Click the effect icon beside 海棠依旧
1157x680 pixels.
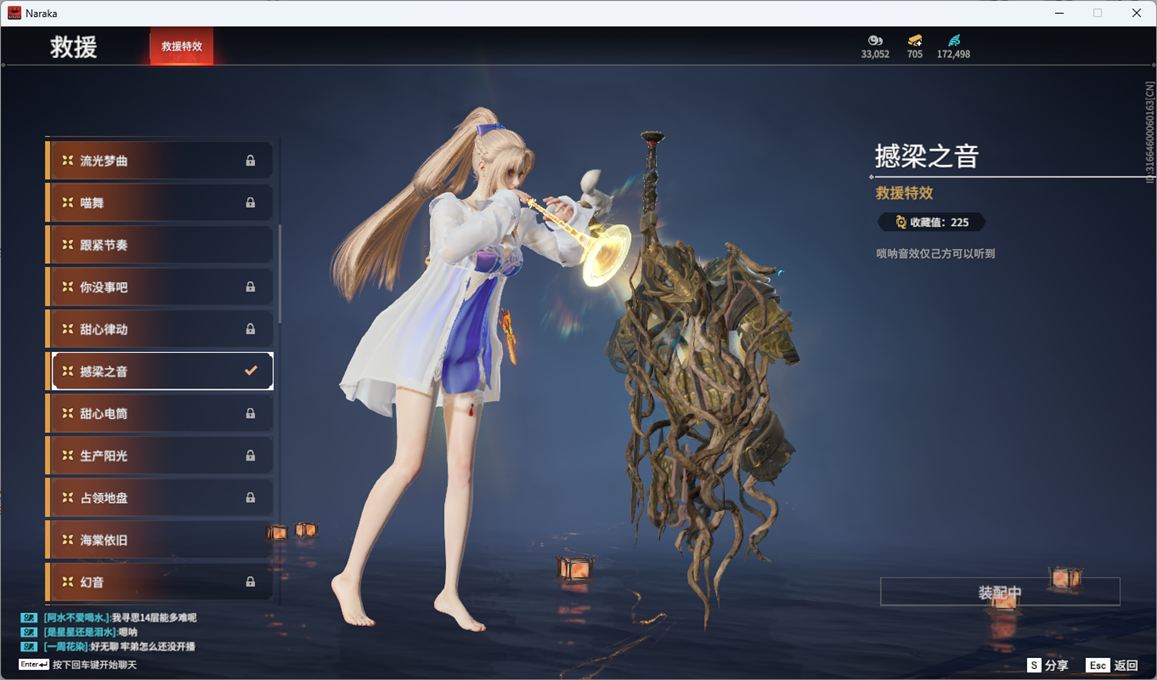coord(68,539)
